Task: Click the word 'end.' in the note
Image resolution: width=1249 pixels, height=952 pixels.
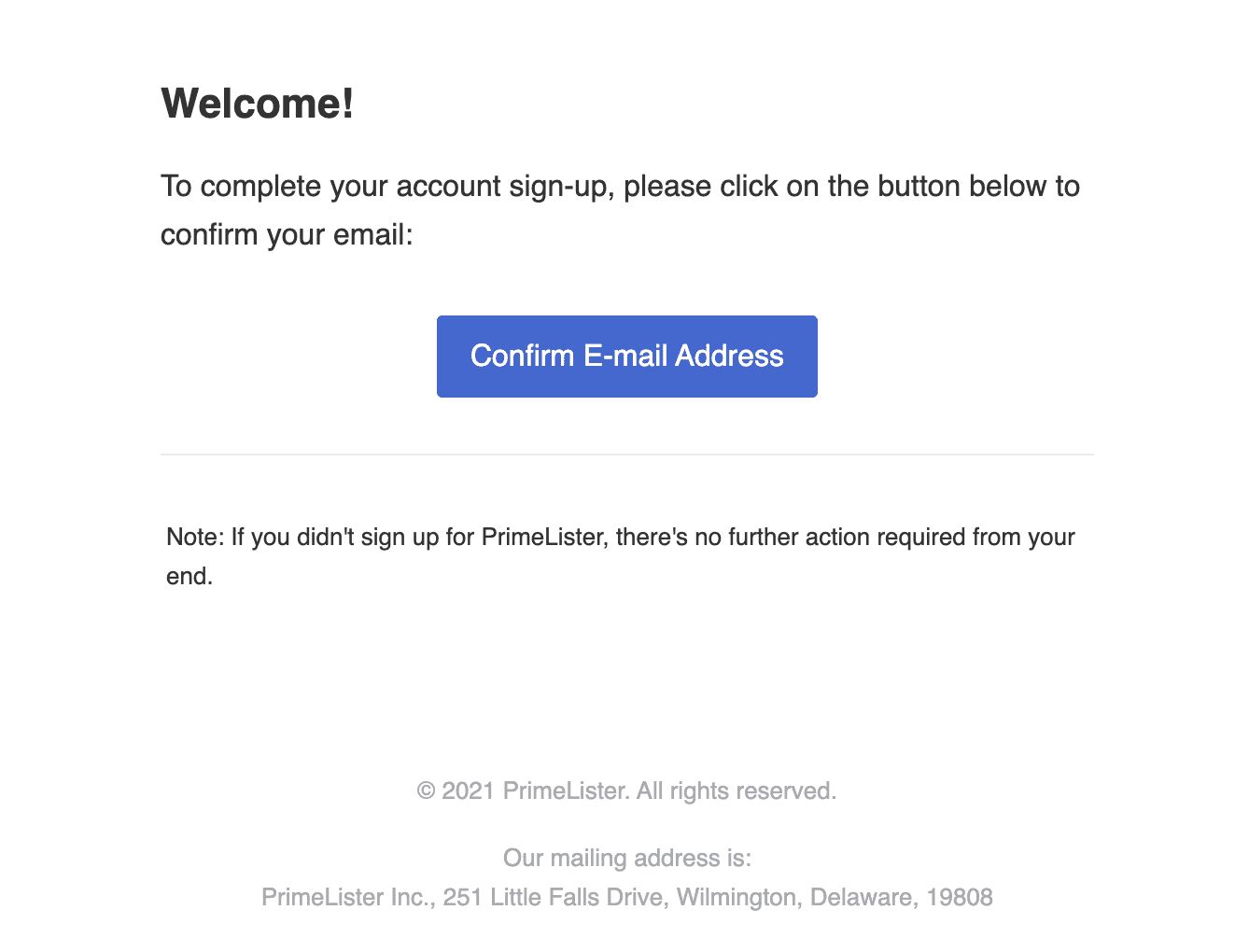Action: coord(189,576)
